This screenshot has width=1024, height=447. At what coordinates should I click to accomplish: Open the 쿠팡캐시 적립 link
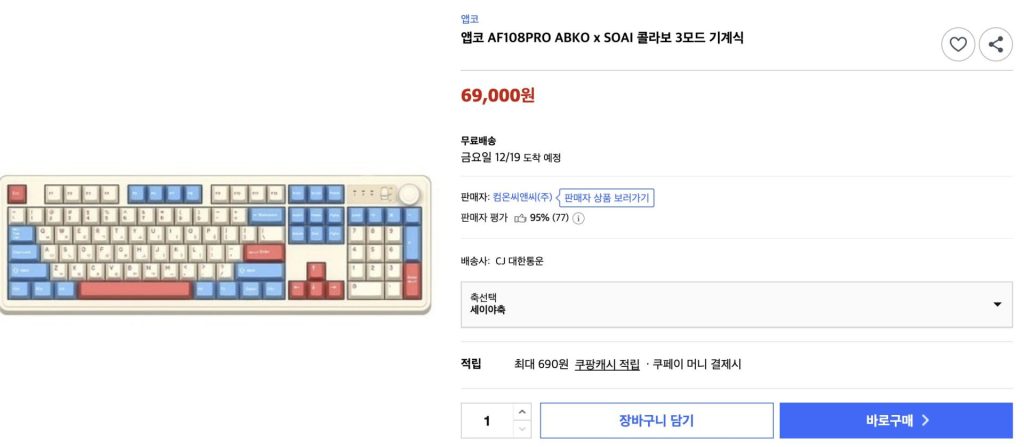click(607, 364)
